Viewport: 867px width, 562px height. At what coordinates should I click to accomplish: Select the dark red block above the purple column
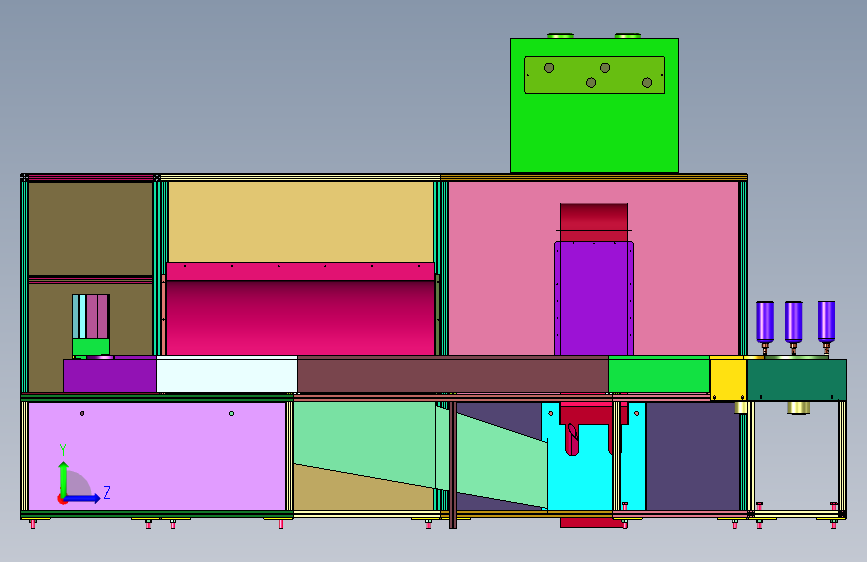[594, 222]
